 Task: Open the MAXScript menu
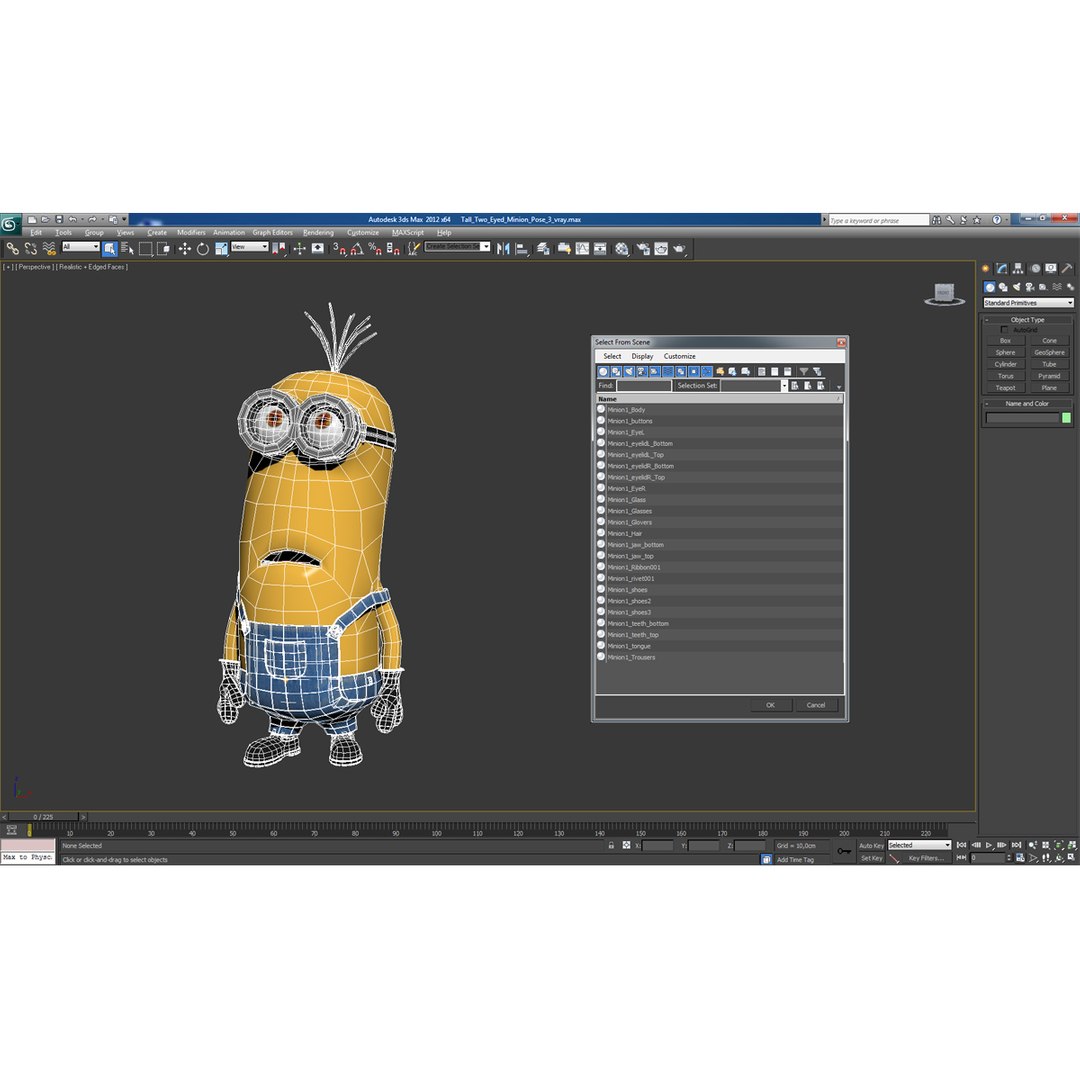[408, 232]
